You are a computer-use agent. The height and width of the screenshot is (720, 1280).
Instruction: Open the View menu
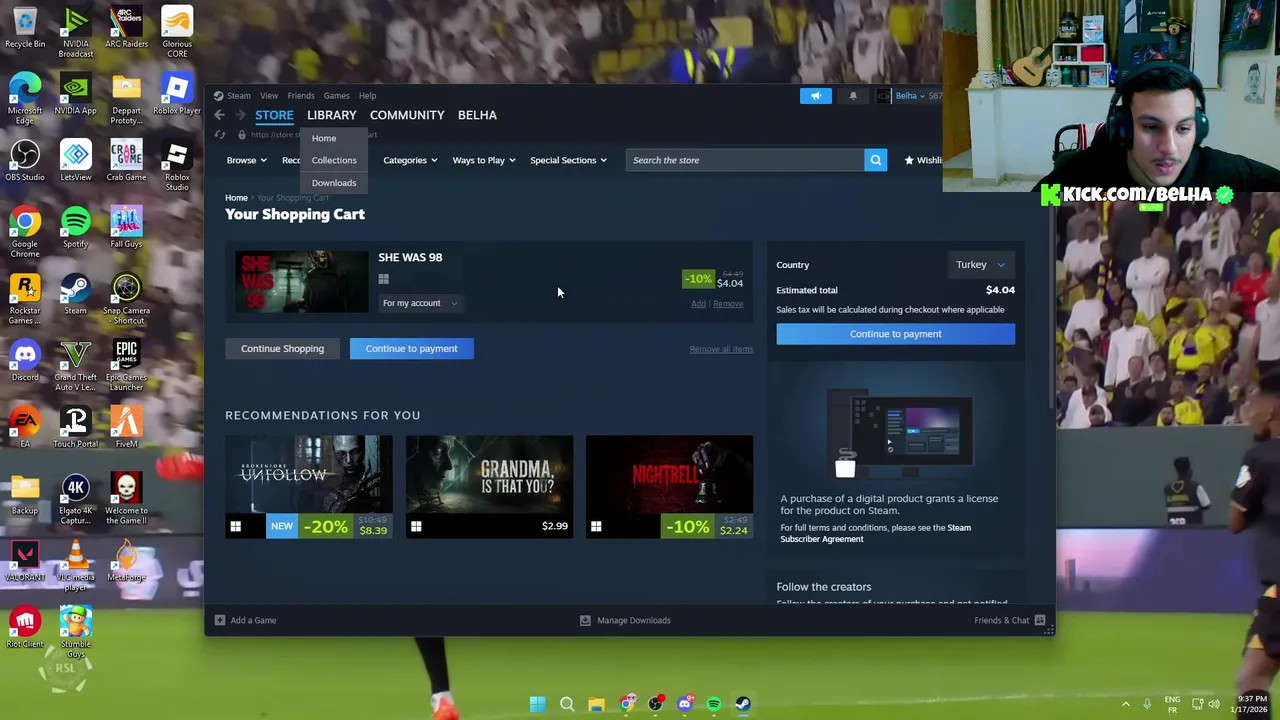(x=269, y=96)
